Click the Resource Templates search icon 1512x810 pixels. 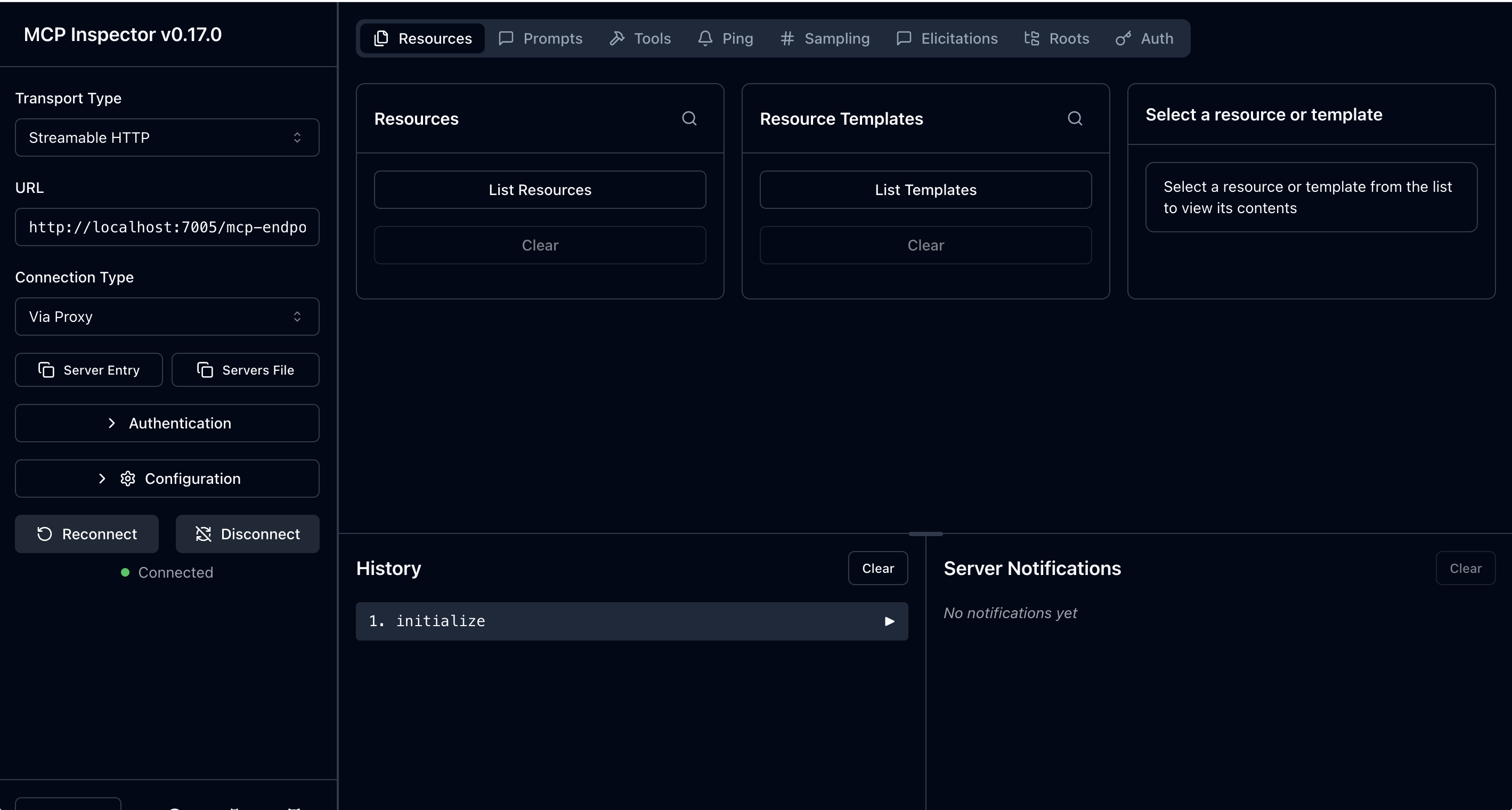point(1075,118)
